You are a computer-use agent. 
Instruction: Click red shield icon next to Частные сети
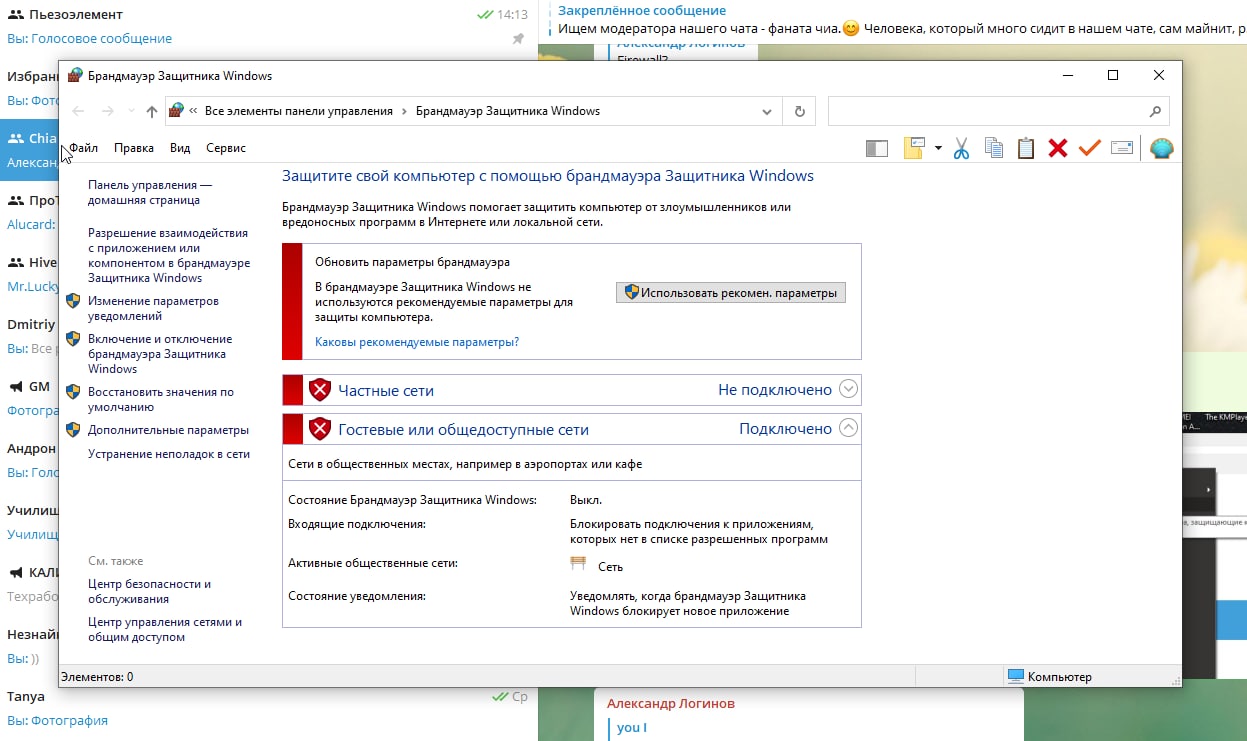(x=320, y=390)
